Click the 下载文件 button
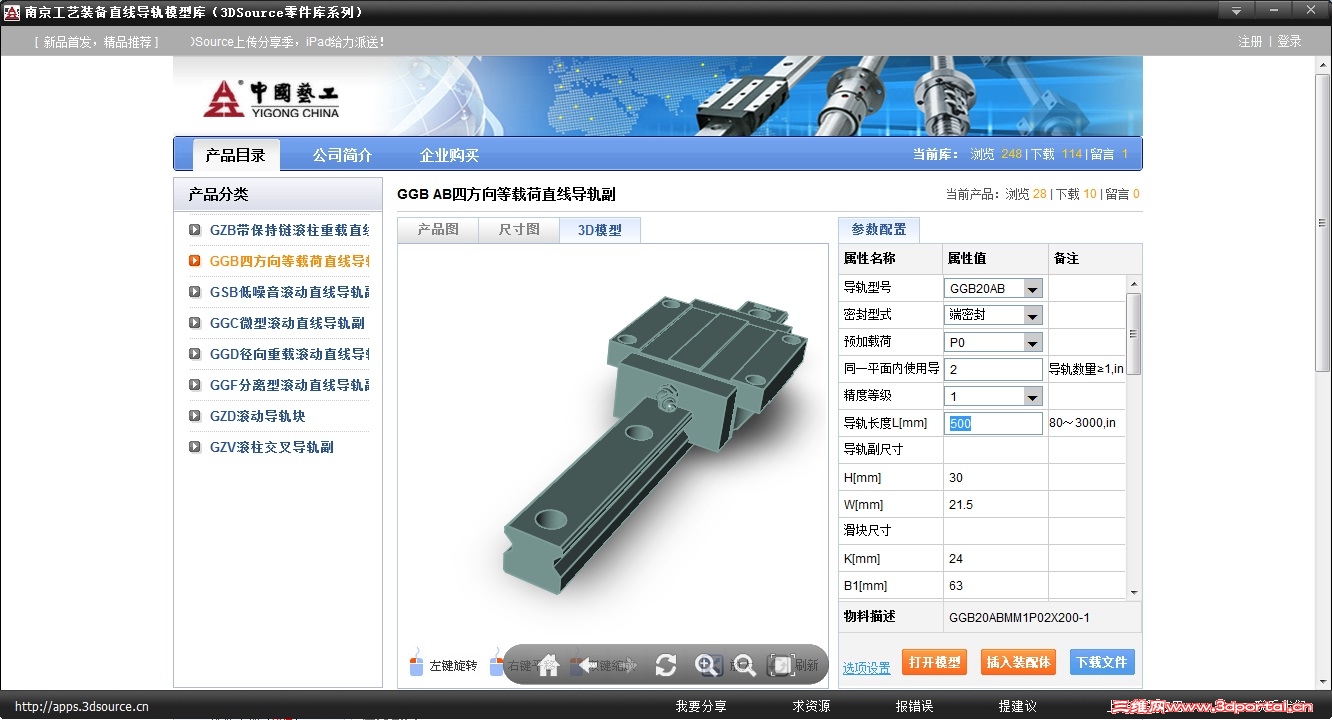This screenshot has height=720, width=1332. tap(1102, 662)
